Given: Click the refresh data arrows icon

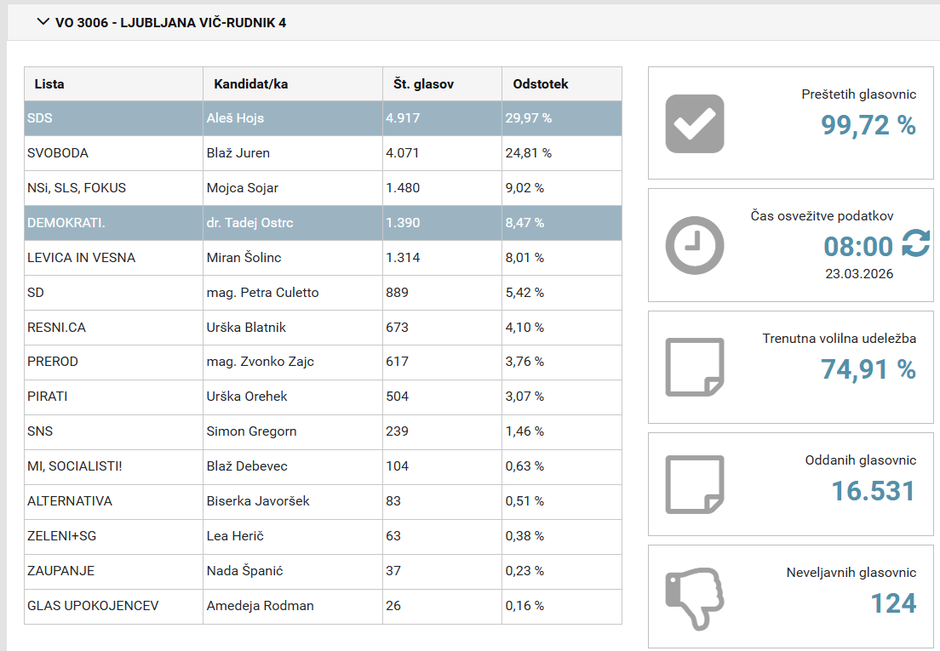Looking at the screenshot, I should (915, 243).
